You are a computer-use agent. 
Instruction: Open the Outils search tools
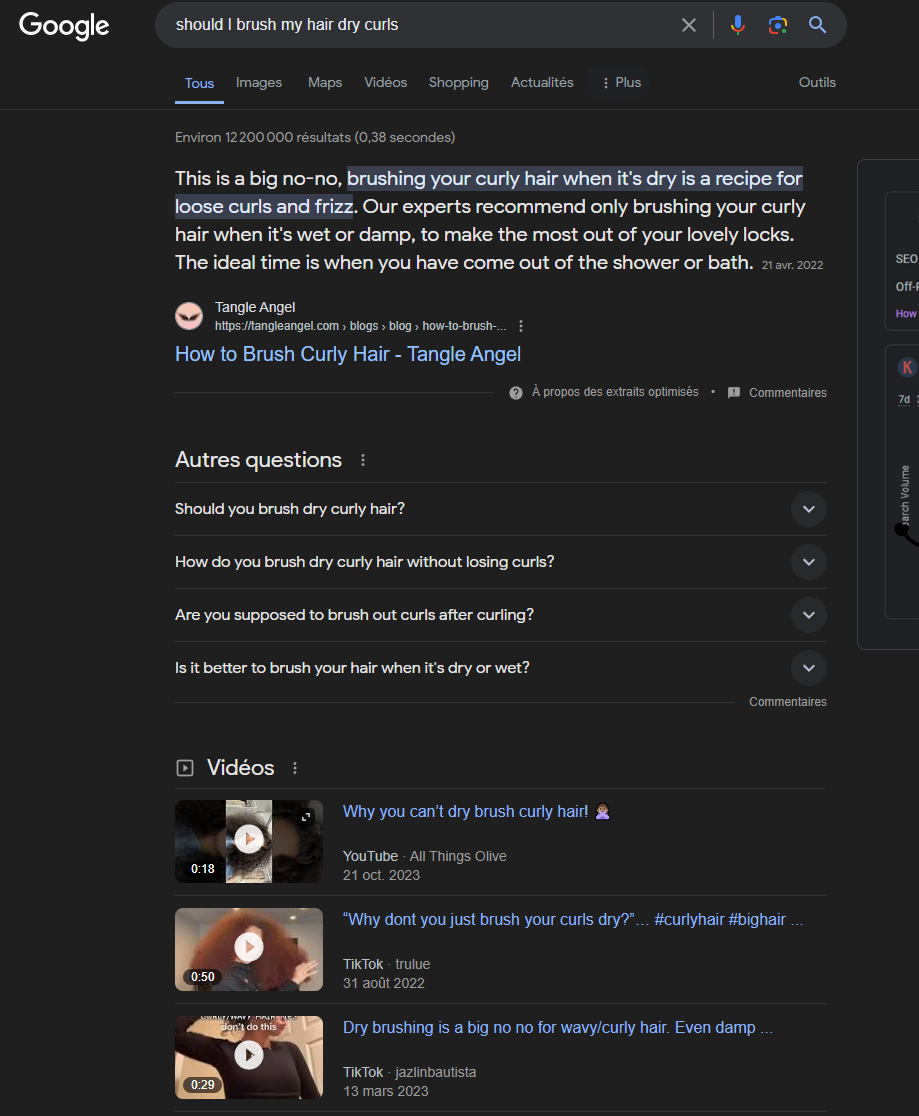point(817,83)
